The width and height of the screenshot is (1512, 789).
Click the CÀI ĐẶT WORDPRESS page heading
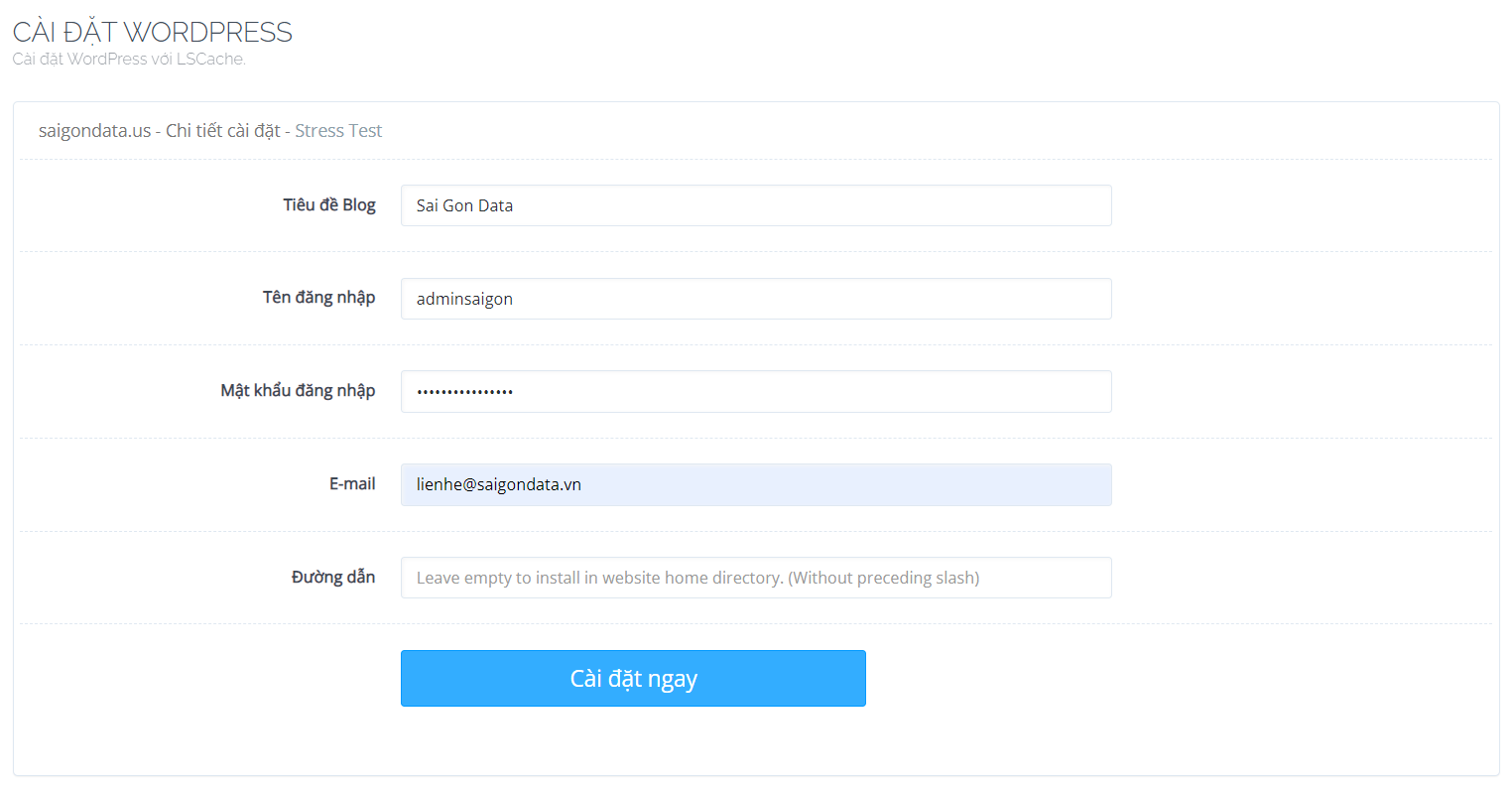pyautogui.click(x=153, y=32)
